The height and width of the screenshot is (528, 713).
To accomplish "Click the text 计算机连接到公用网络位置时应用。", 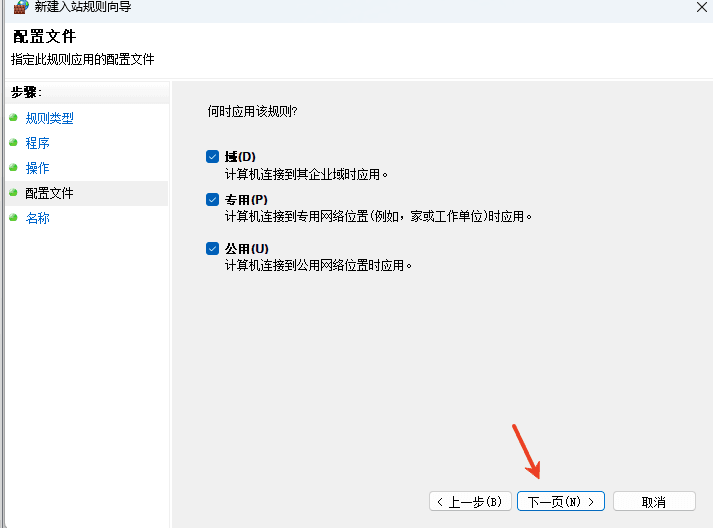I will 318,265.
